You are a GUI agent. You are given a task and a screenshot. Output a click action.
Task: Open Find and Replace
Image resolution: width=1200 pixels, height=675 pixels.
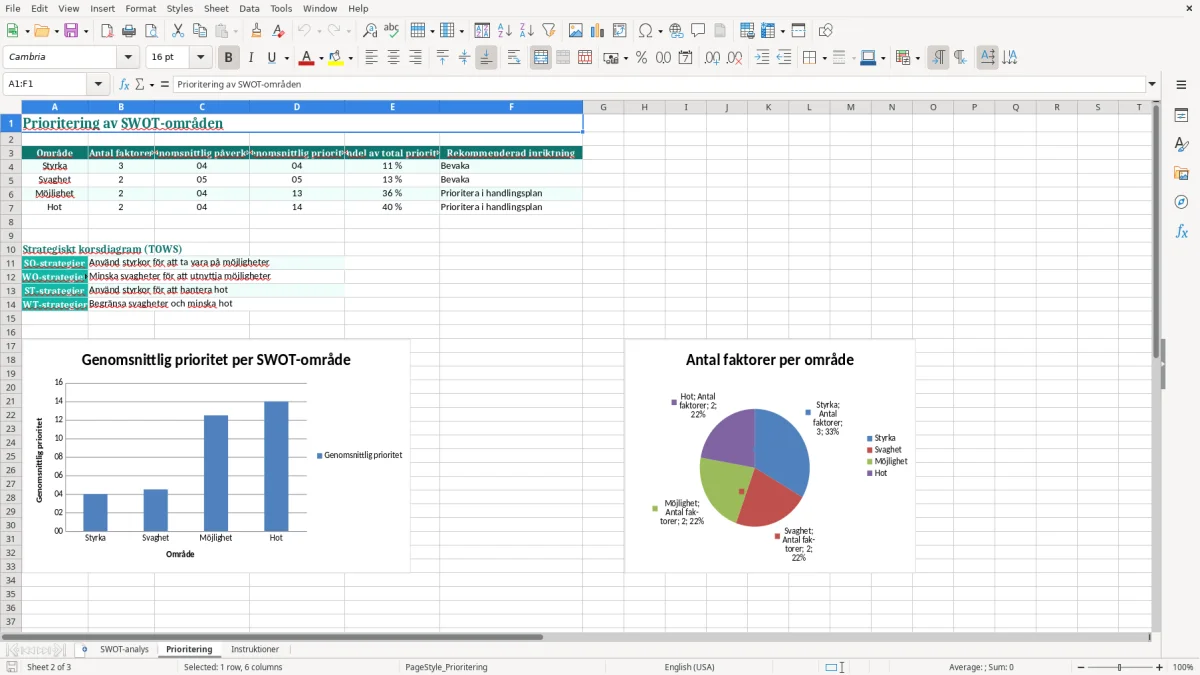370,31
